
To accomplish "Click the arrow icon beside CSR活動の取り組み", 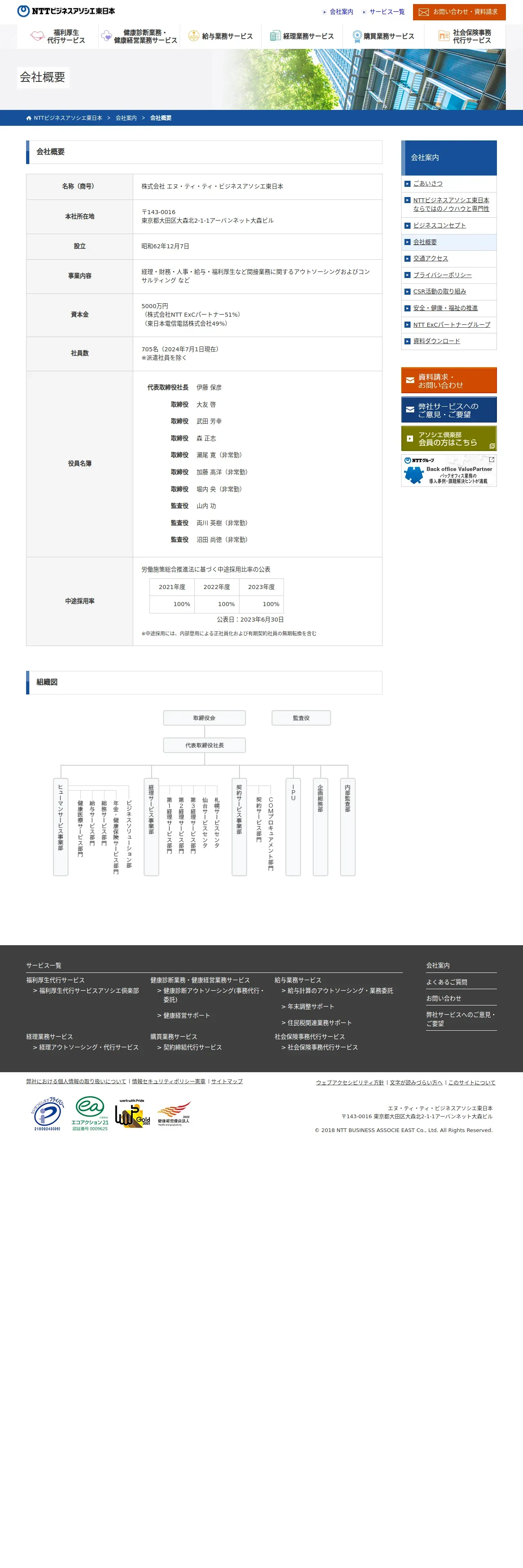I will tap(407, 291).
